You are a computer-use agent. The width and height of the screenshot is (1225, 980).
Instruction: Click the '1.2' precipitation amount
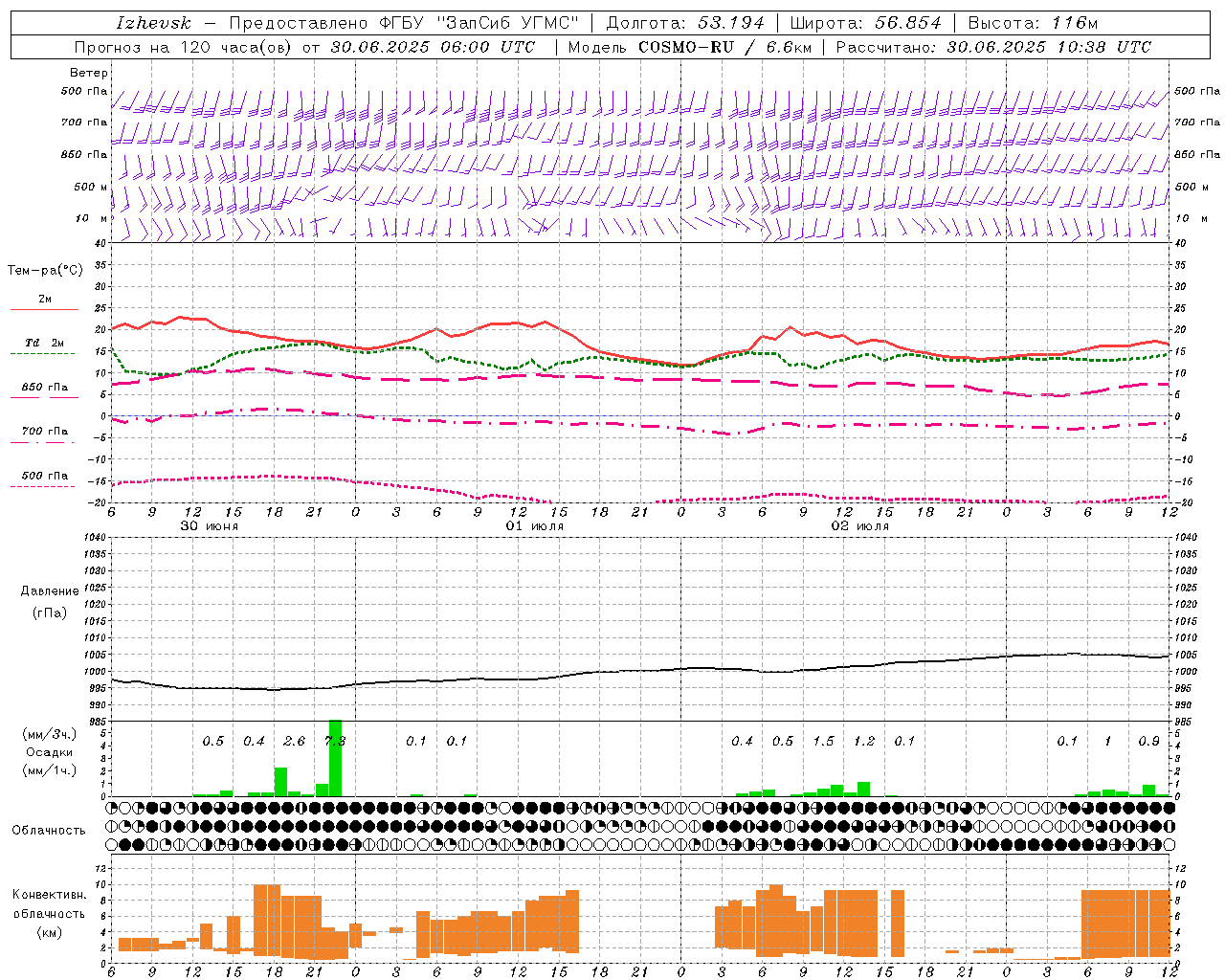tap(864, 742)
